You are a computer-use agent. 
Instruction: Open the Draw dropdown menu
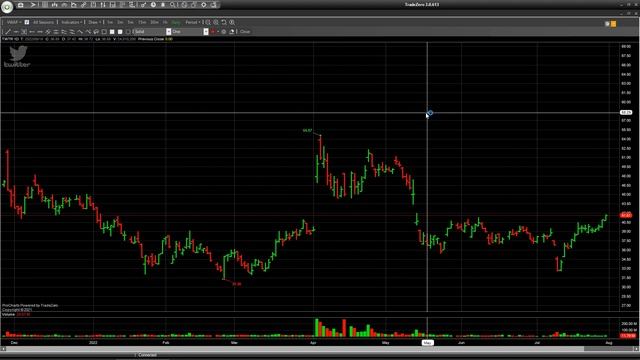94,22
